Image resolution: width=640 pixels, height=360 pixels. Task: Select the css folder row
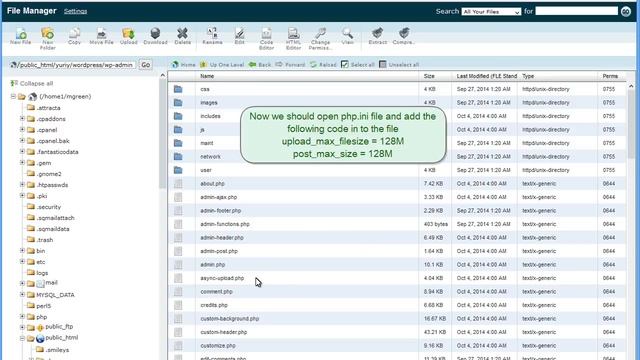coord(396,89)
